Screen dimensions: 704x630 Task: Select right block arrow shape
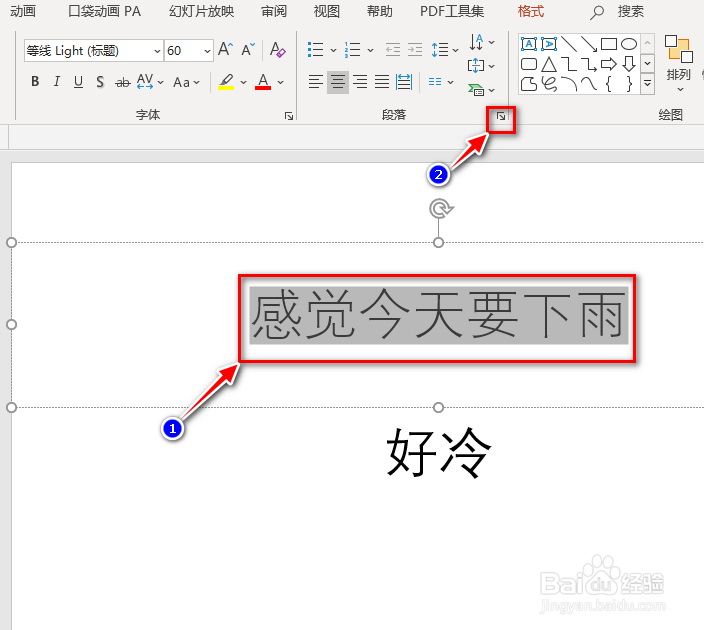point(609,64)
